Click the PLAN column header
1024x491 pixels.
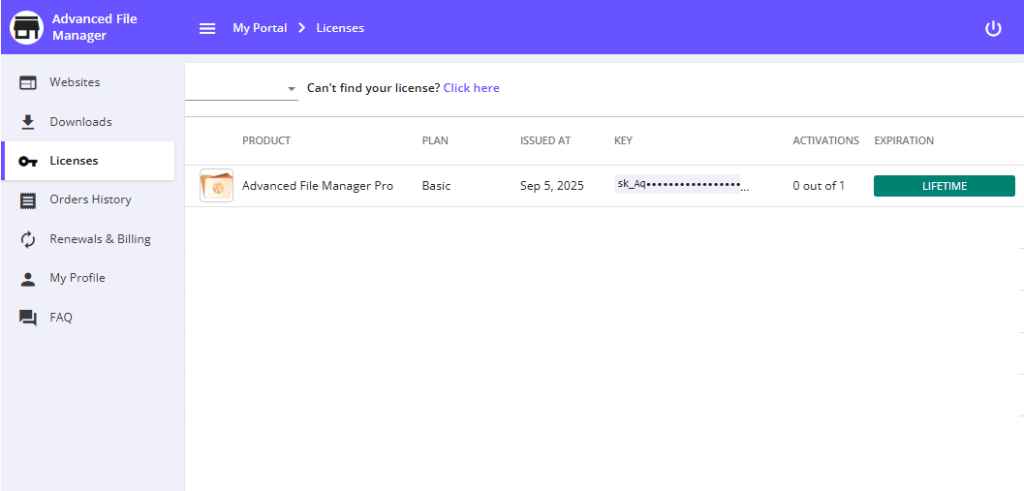[435, 140]
